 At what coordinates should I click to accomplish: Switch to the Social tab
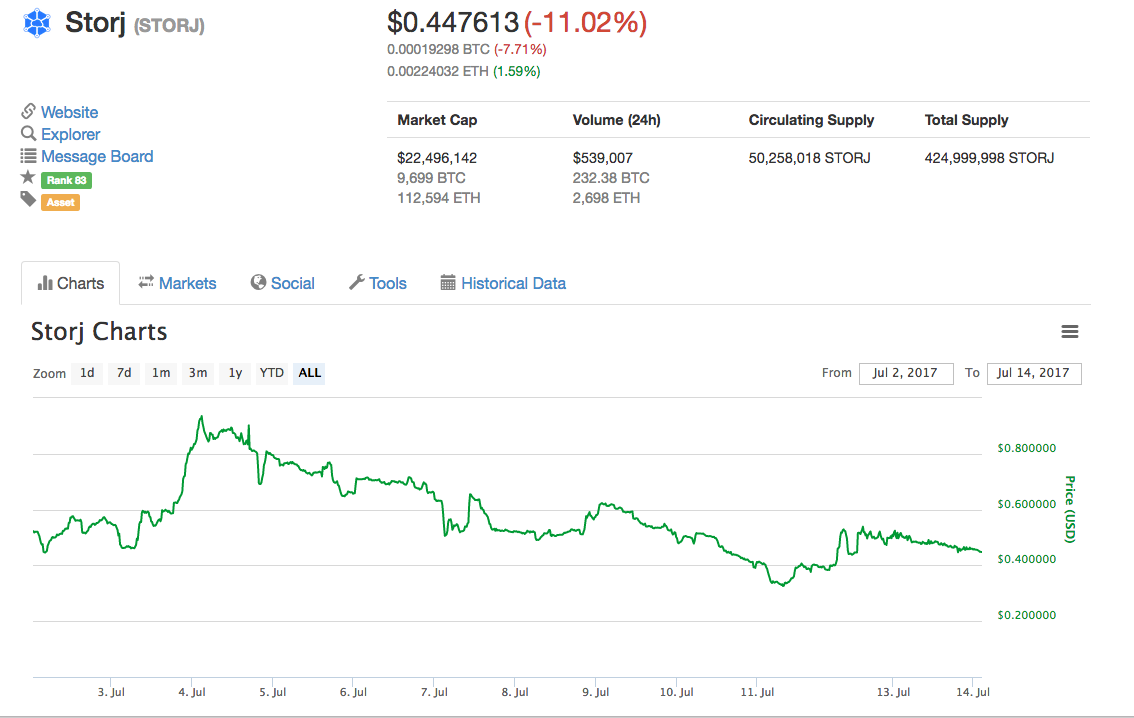click(x=283, y=283)
